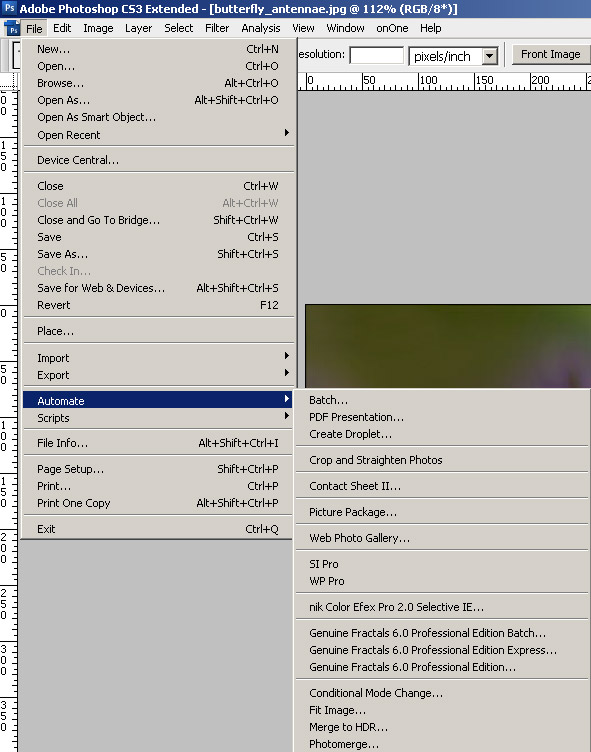Click the horizontal ruler above the canvas
The width and height of the screenshot is (591, 752).
(x=444, y=82)
